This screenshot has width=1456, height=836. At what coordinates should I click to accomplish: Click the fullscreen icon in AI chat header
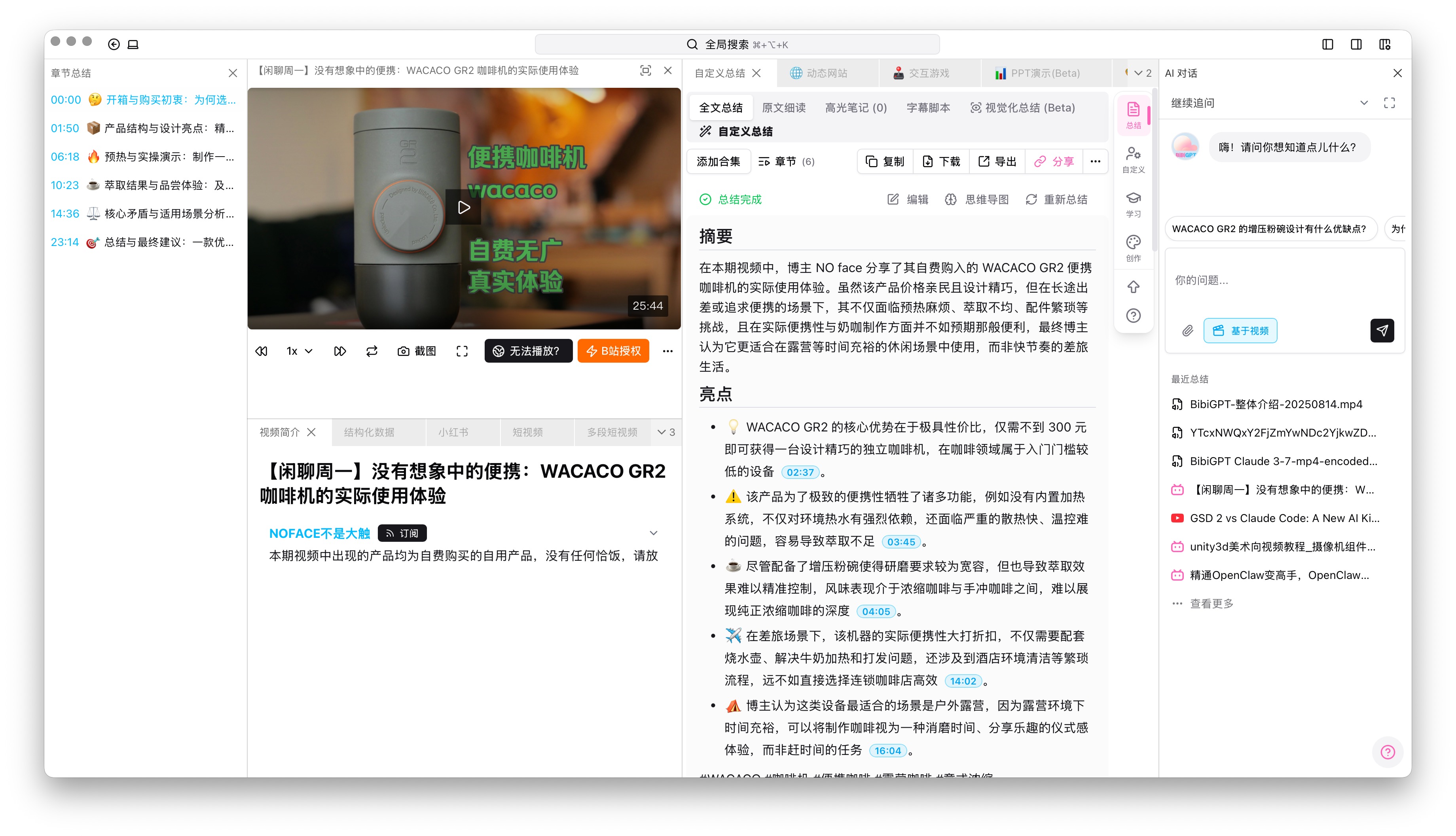pyautogui.click(x=1389, y=103)
